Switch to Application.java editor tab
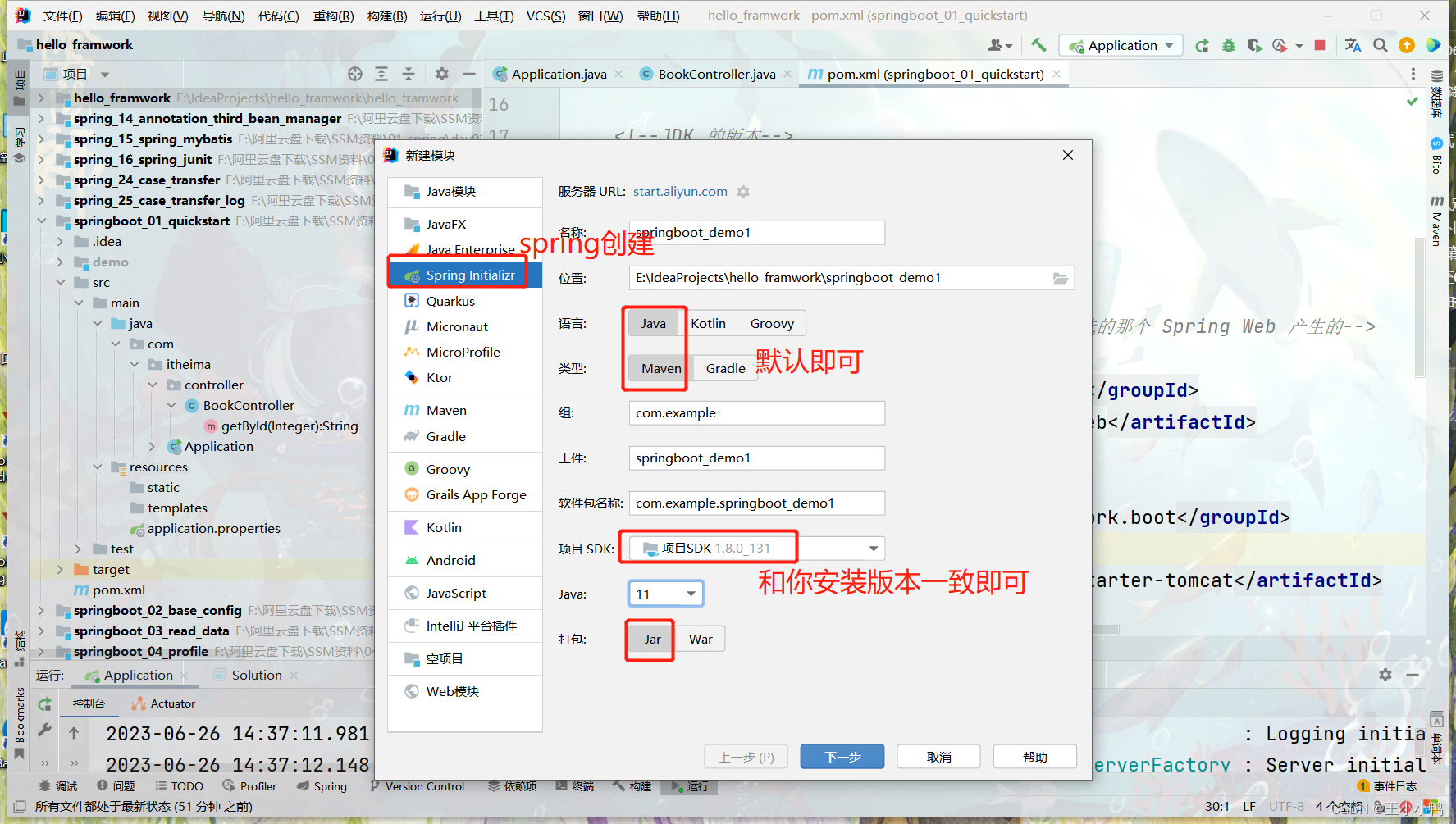 click(x=559, y=74)
